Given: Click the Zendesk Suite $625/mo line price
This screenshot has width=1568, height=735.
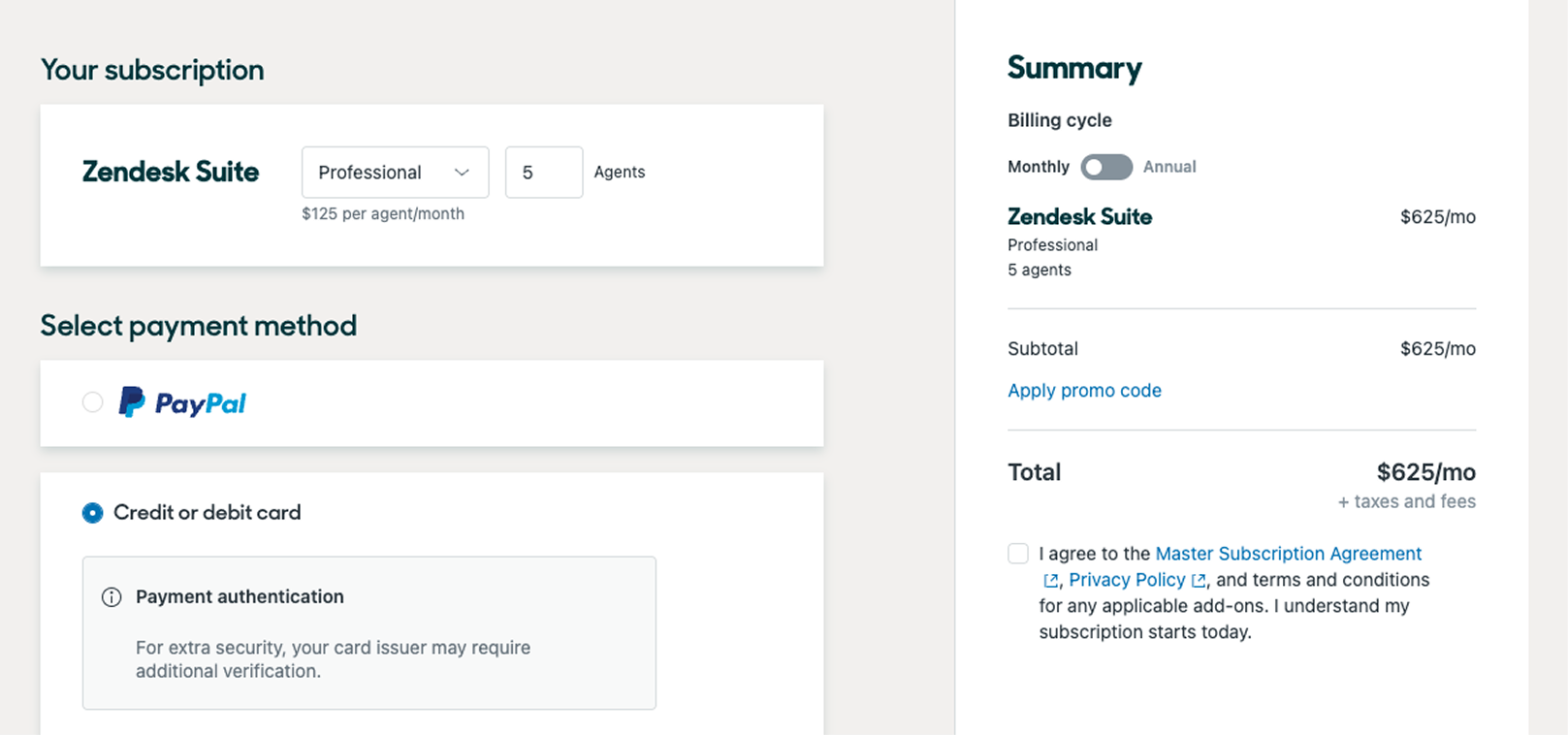Looking at the screenshot, I should click(x=1438, y=217).
